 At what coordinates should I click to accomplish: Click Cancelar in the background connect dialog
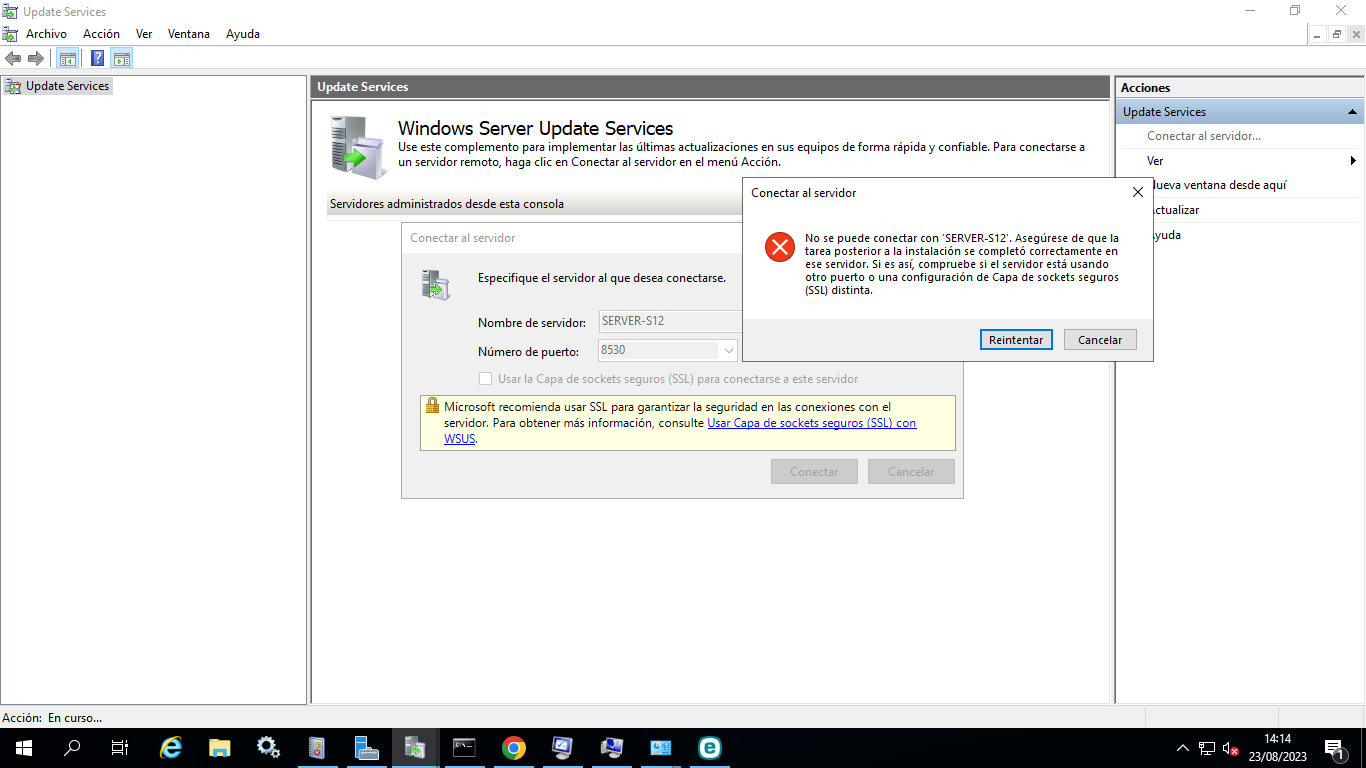tap(911, 471)
